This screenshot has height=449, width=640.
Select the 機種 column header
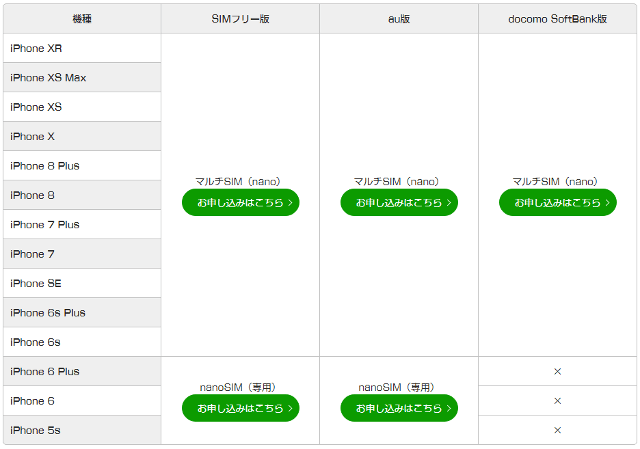click(x=82, y=19)
